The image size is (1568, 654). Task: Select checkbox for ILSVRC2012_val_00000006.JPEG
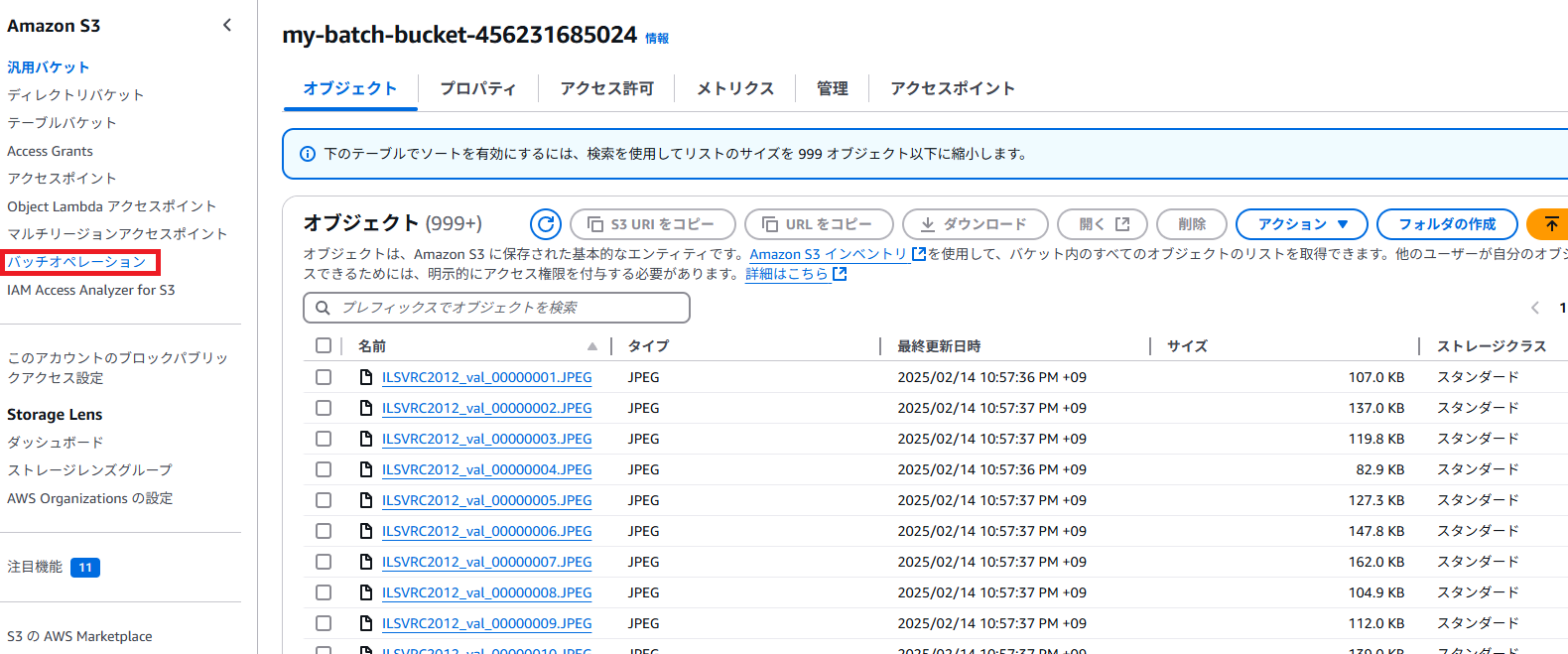point(324,531)
